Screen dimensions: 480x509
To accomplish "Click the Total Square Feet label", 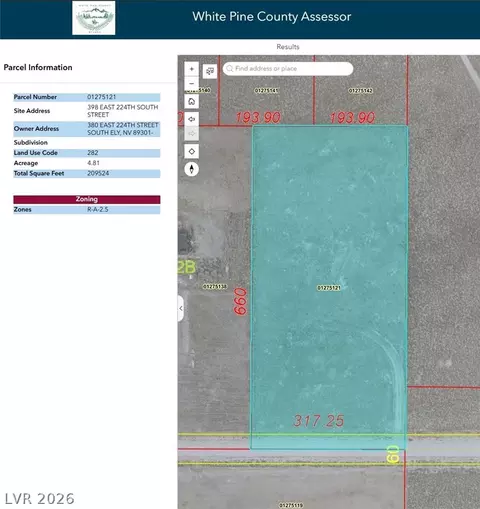I will [39, 173].
